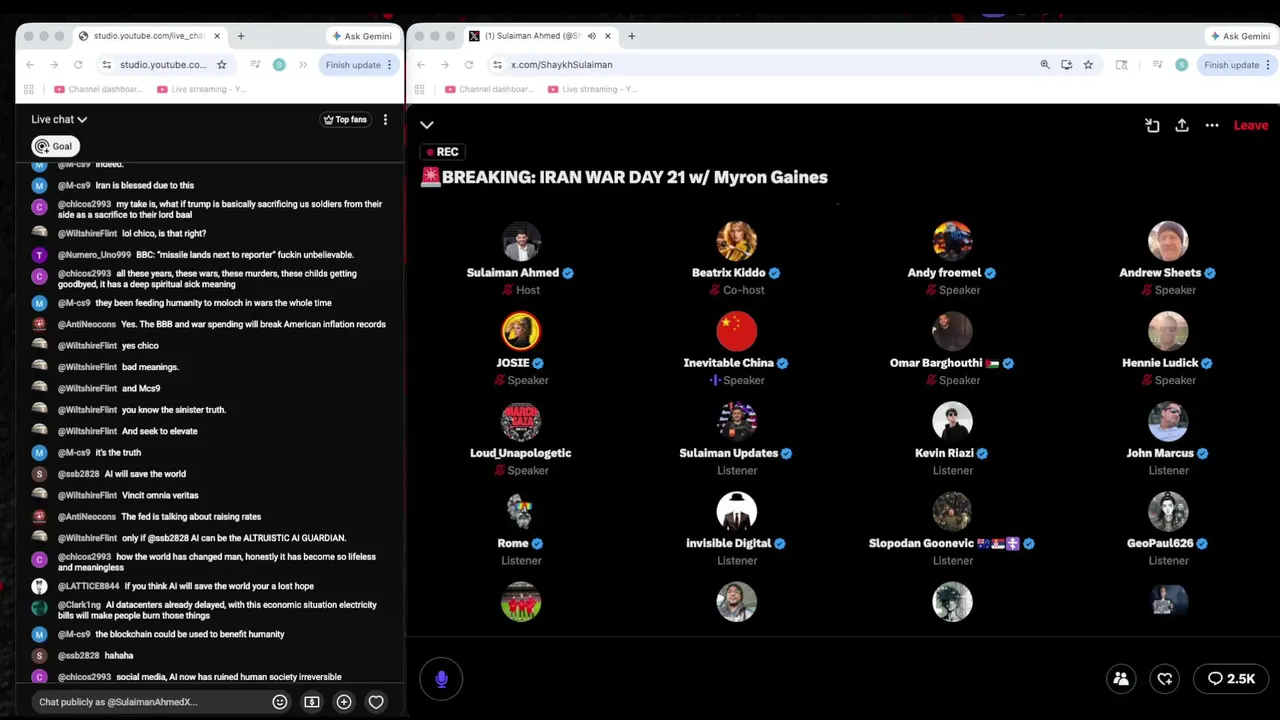Open Beatrix Kiddo co-host avatar
The width and height of the screenshot is (1280, 720).
click(x=737, y=241)
